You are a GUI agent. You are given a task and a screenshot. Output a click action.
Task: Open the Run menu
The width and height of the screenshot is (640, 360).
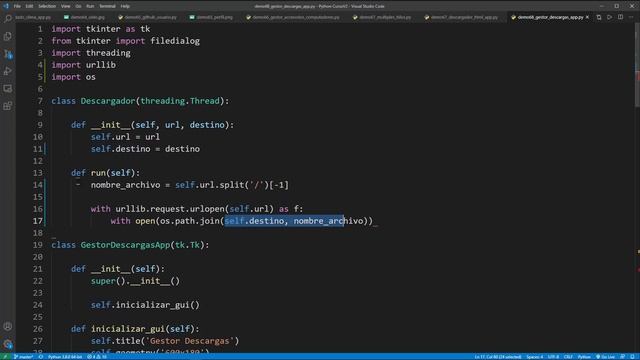tap(90, 6)
